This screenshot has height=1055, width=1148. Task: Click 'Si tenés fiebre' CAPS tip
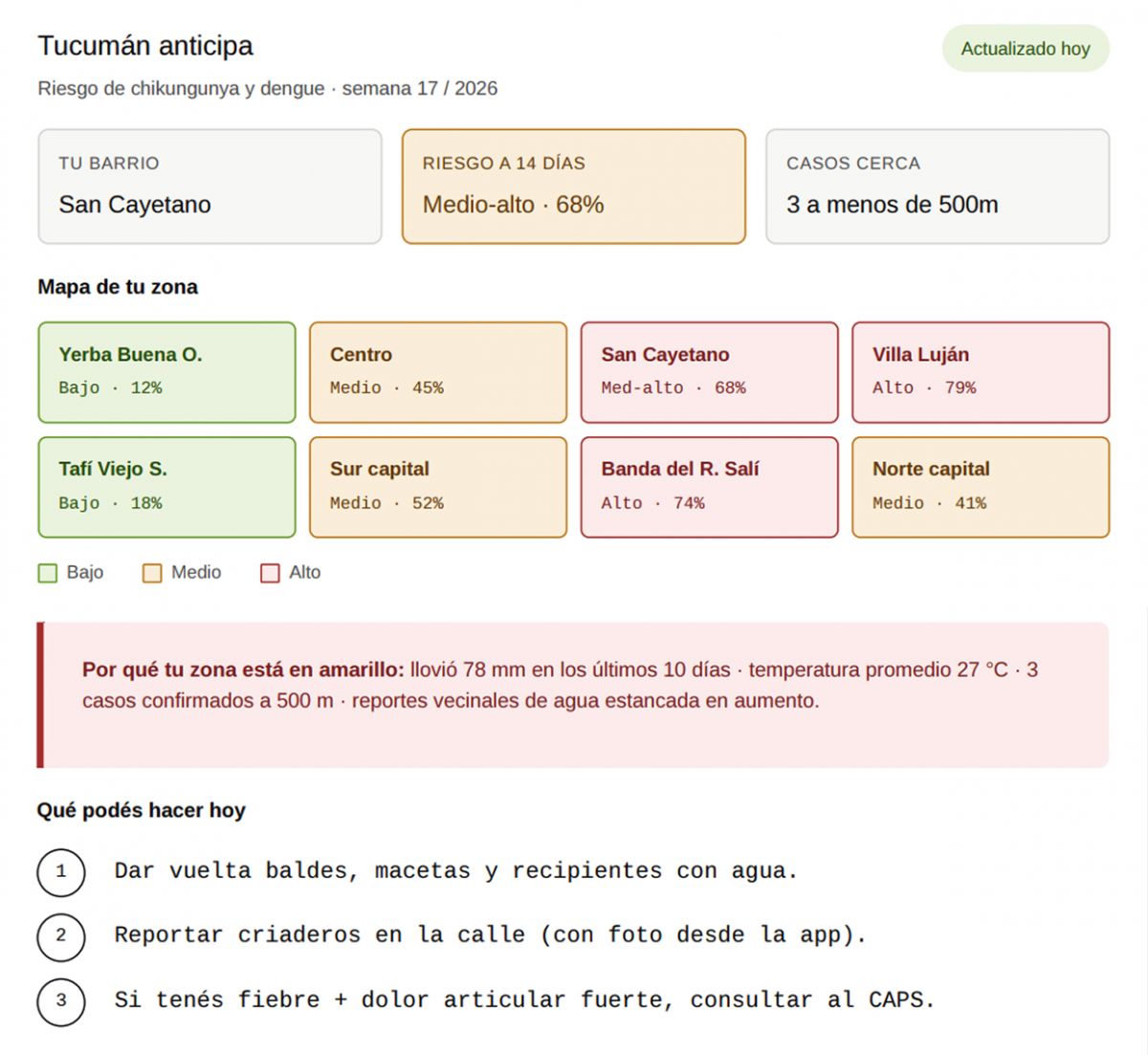(x=524, y=1000)
